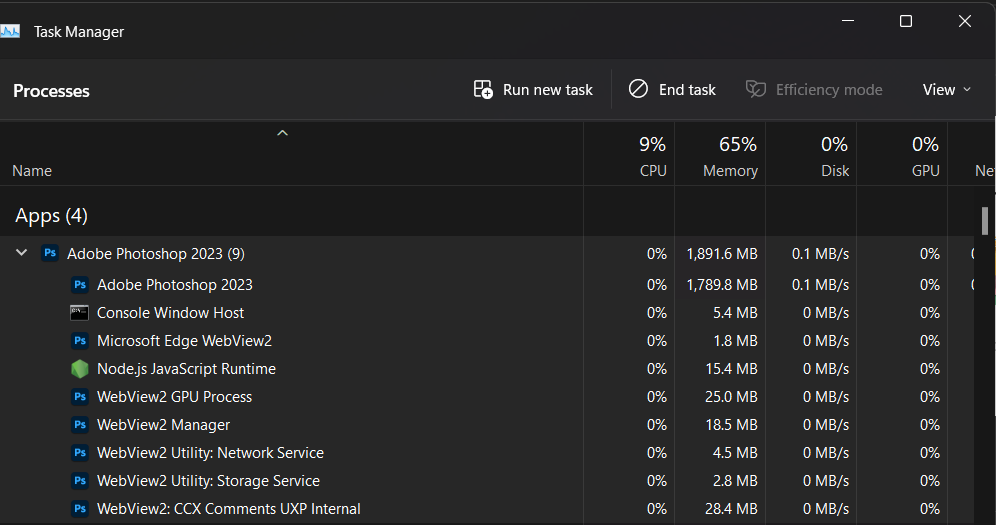Collapse the Adobe Photoshop 2023 (9) group
996x525 pixels.
22,253
